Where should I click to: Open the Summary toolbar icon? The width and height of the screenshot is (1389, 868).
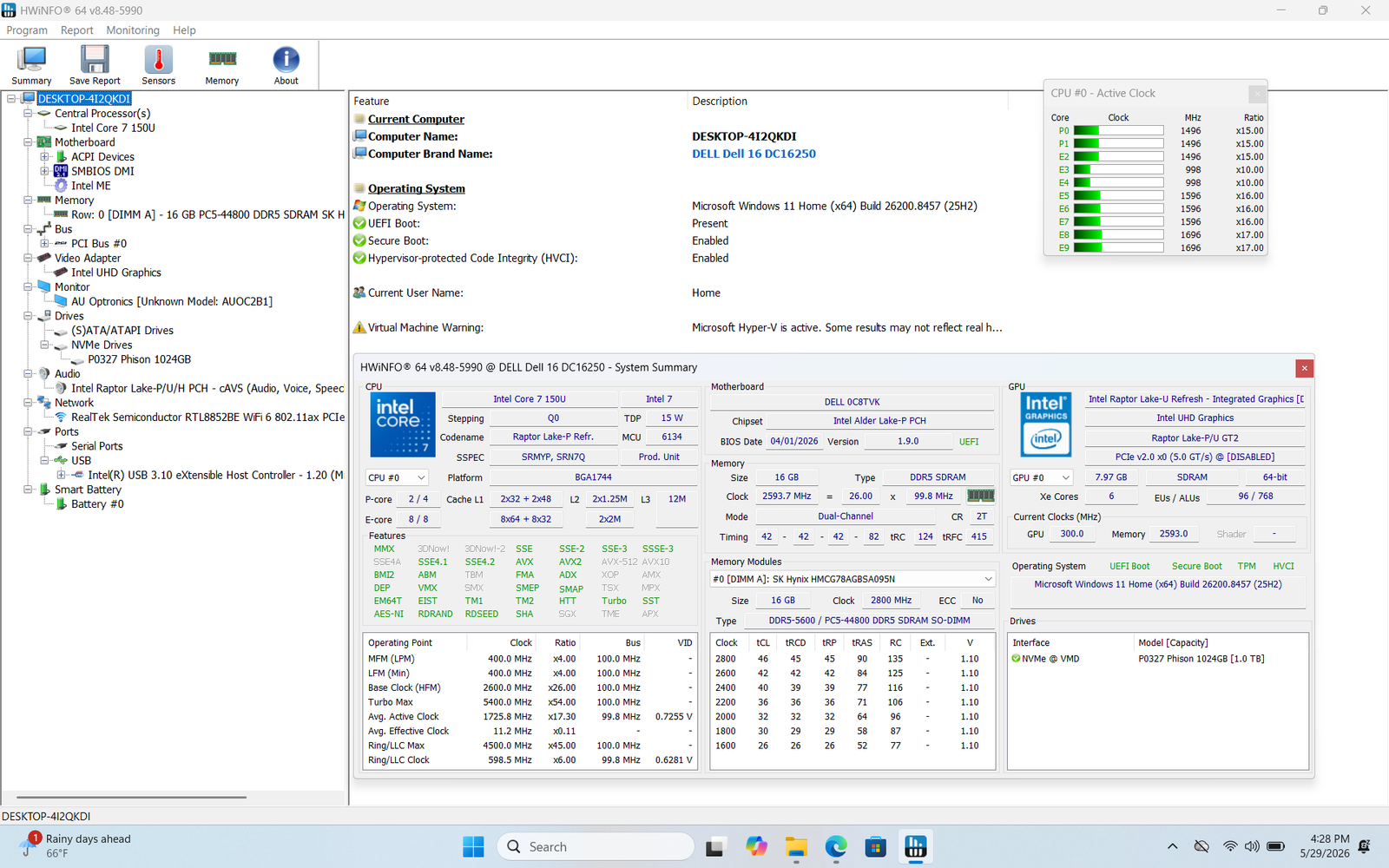click(x=31, y=66)
